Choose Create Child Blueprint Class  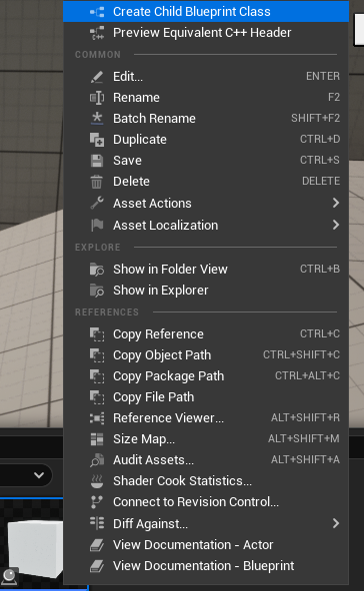point(206,12)
